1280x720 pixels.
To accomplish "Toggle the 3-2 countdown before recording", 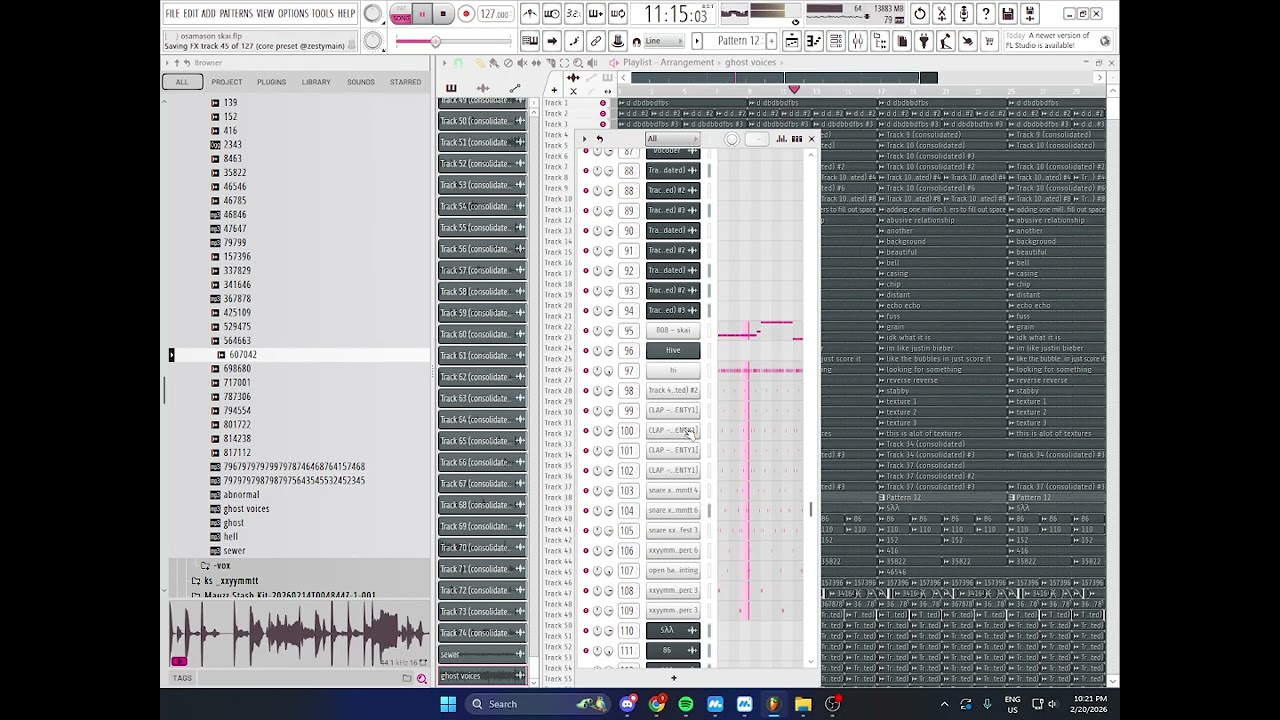I will click(574, 14).
